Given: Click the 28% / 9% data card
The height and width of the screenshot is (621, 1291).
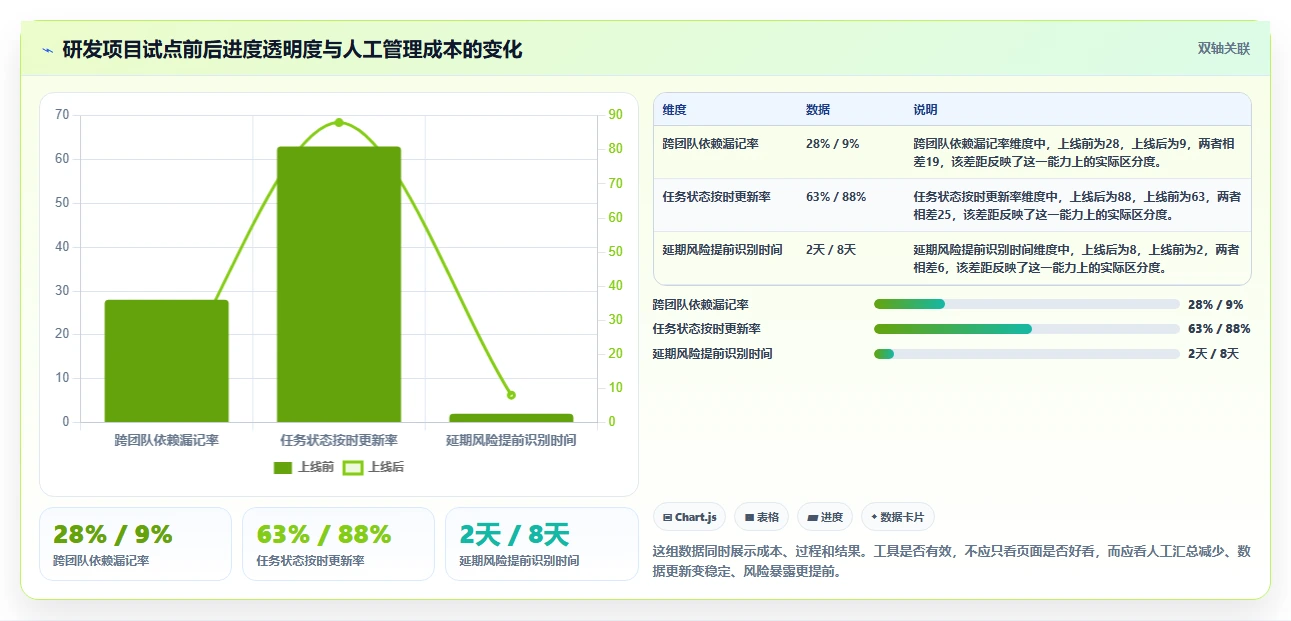Looking at the screenshot, I should (135, 544).
